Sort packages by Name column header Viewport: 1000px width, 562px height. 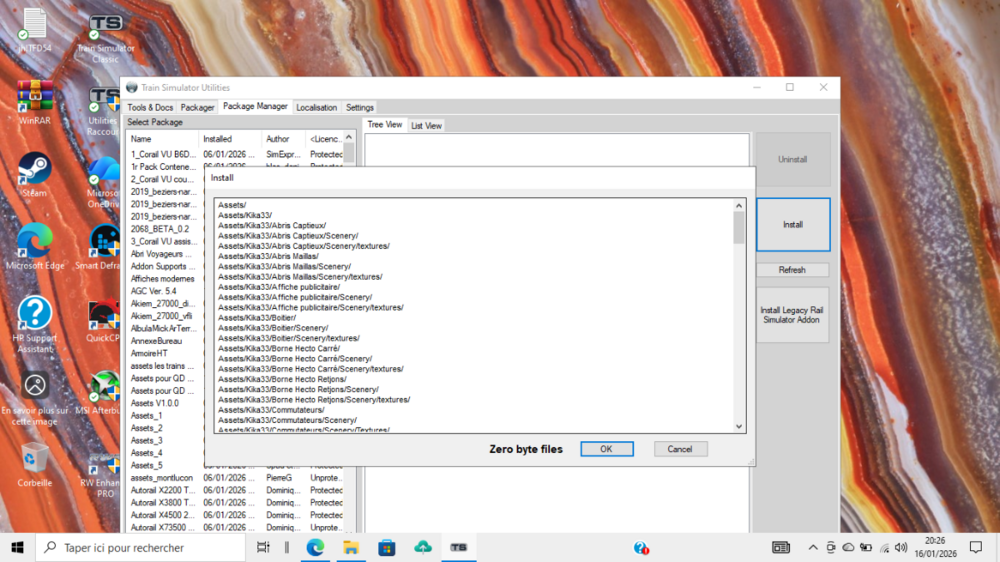(x=162, y=139)
